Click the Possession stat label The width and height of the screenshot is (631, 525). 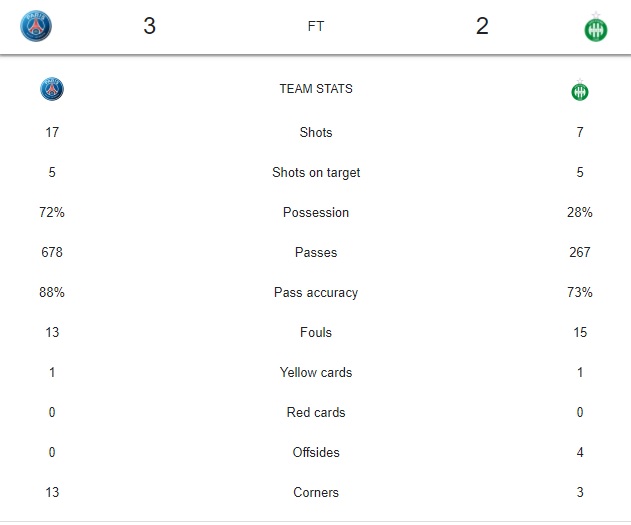point(316,212)
